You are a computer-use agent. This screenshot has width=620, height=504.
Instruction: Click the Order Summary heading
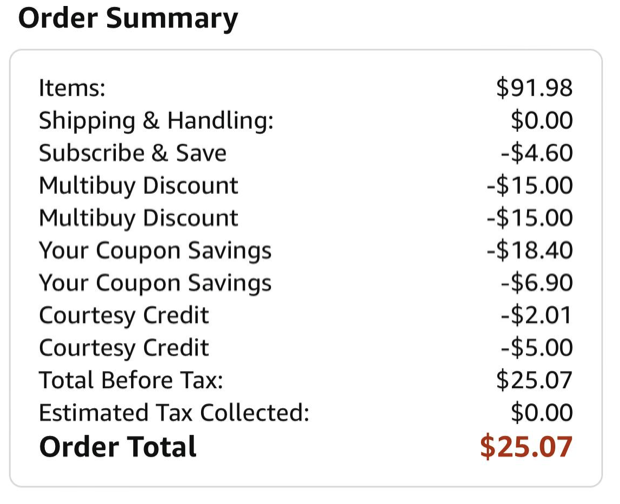pos(128,18)
